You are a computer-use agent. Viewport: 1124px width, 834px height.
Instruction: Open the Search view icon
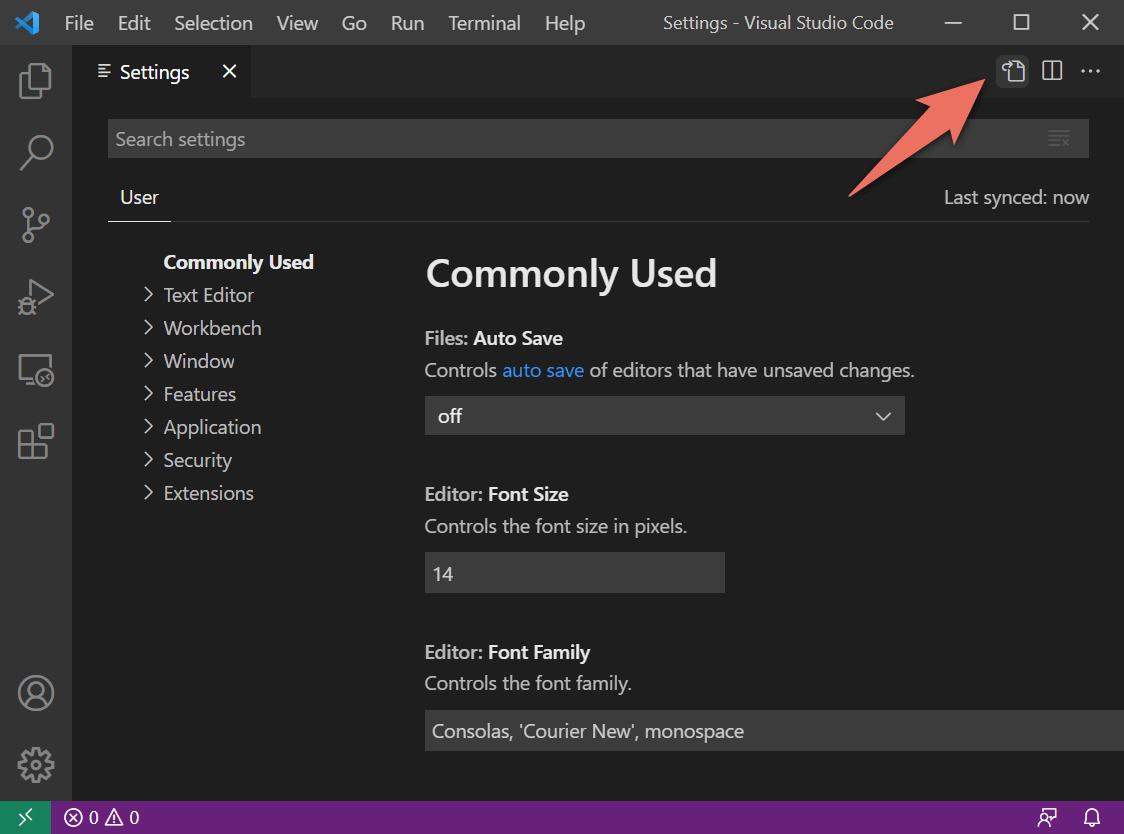35,153
